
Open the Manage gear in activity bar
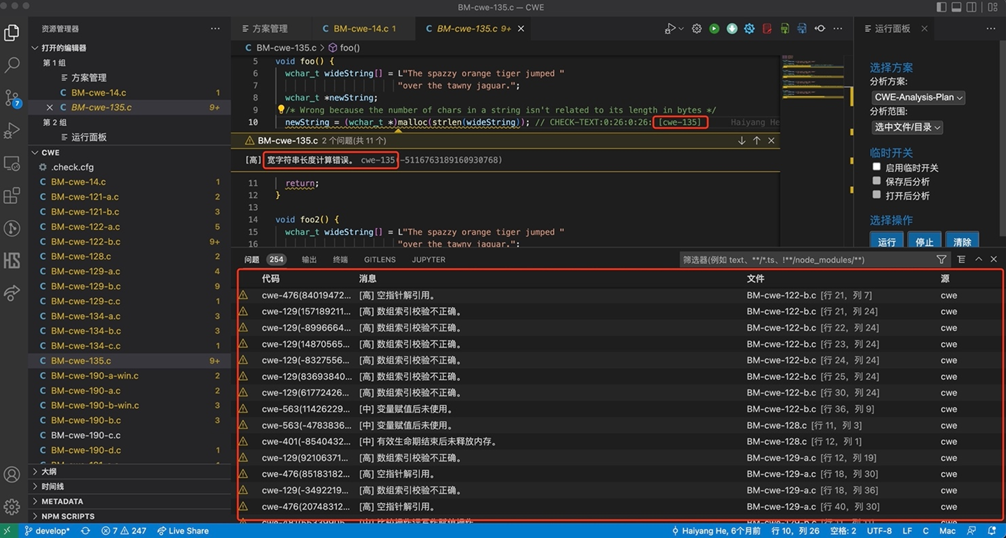click(x=12, y=507)
